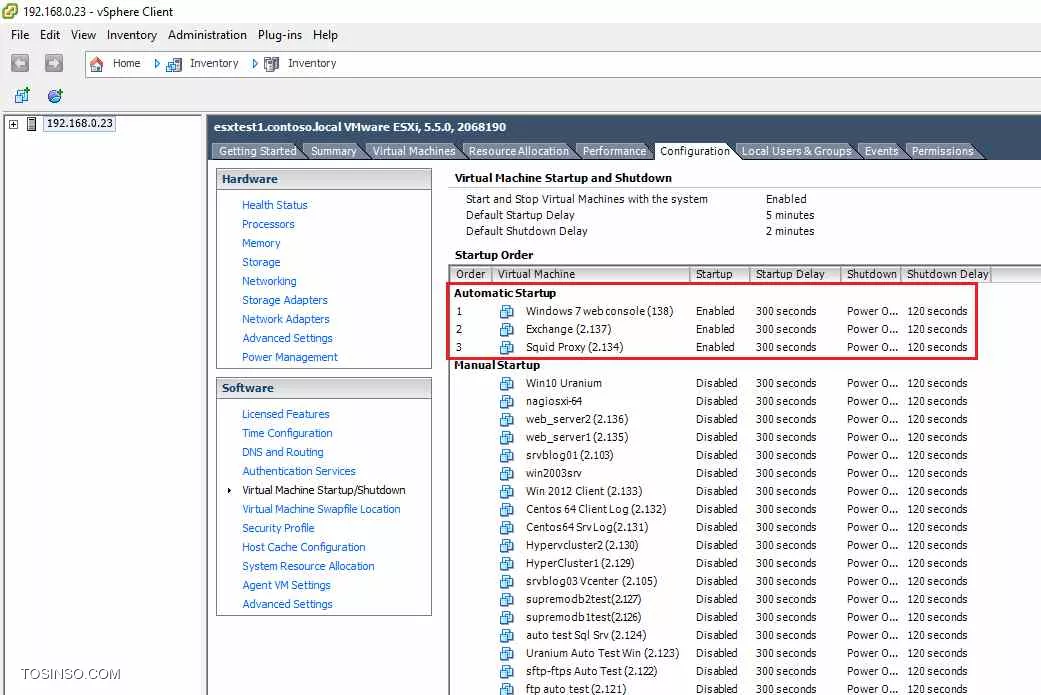Select VM icon for web_server2 (2.136)
1041x695 pixels.
pyautogui.click(x=507, y=419)
